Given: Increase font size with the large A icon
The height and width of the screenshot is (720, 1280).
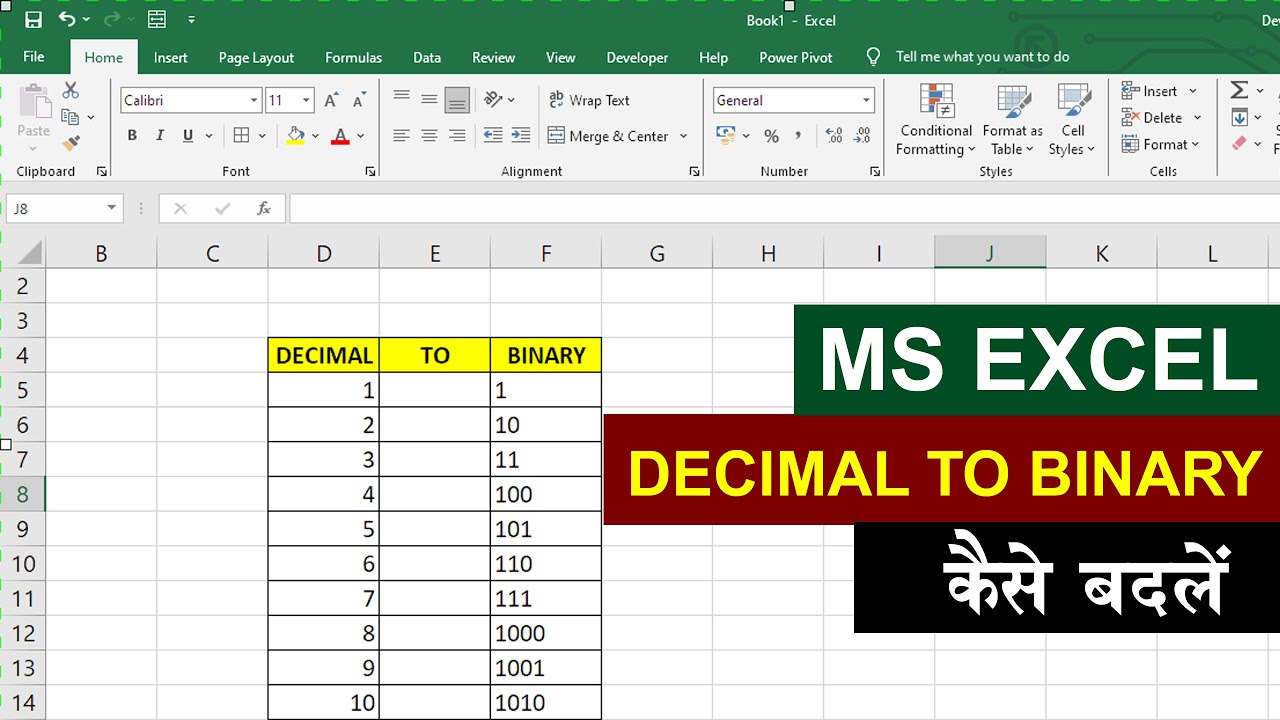Looking at the screenshot, I should (x=331, y=100).
